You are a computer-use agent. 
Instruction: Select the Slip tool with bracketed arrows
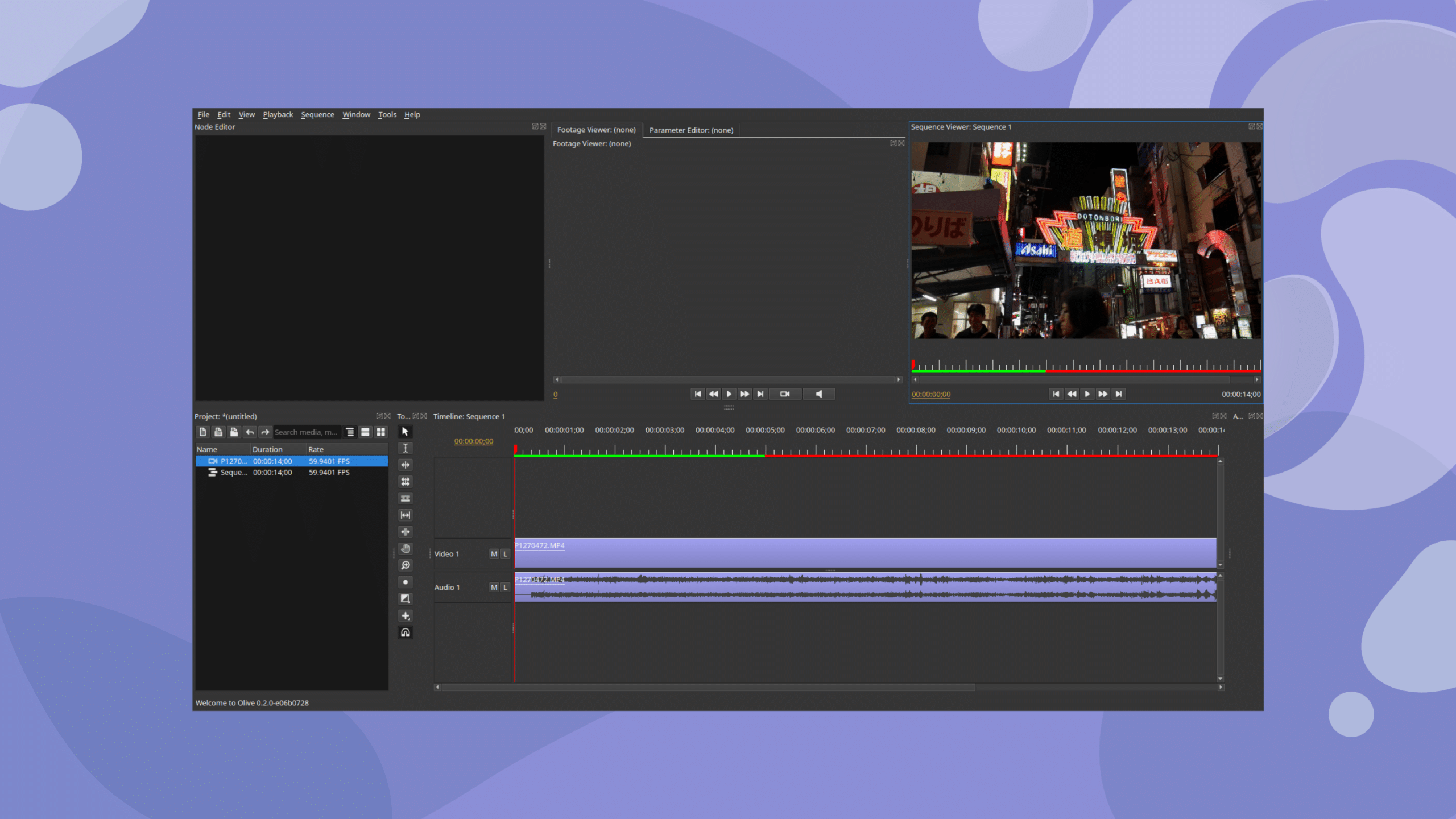tap(405, 515)
